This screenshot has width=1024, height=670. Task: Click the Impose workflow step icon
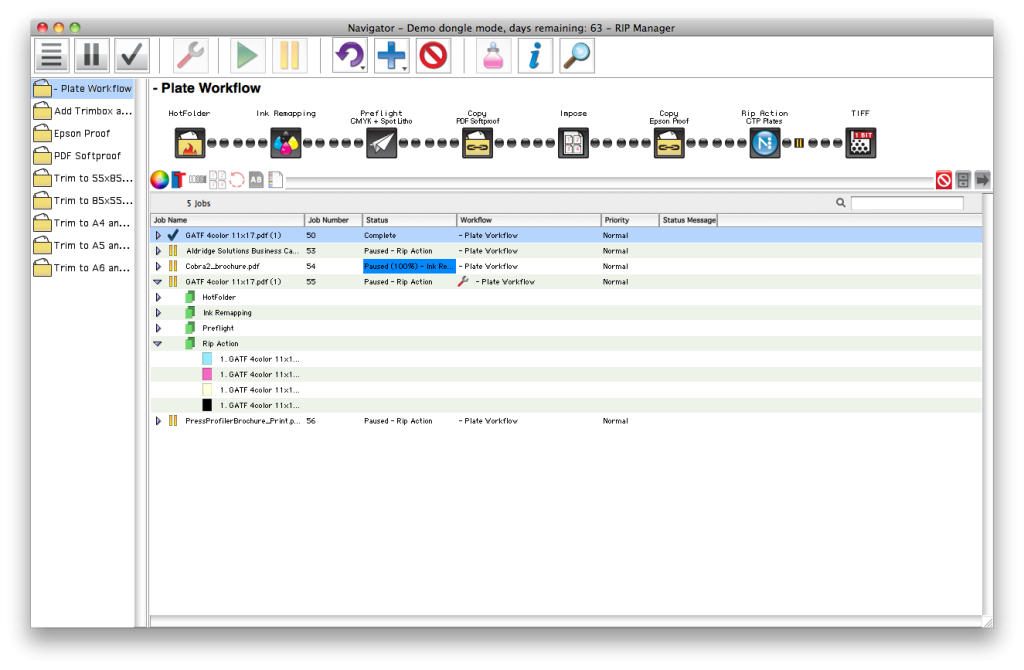(x=574, y=143)
